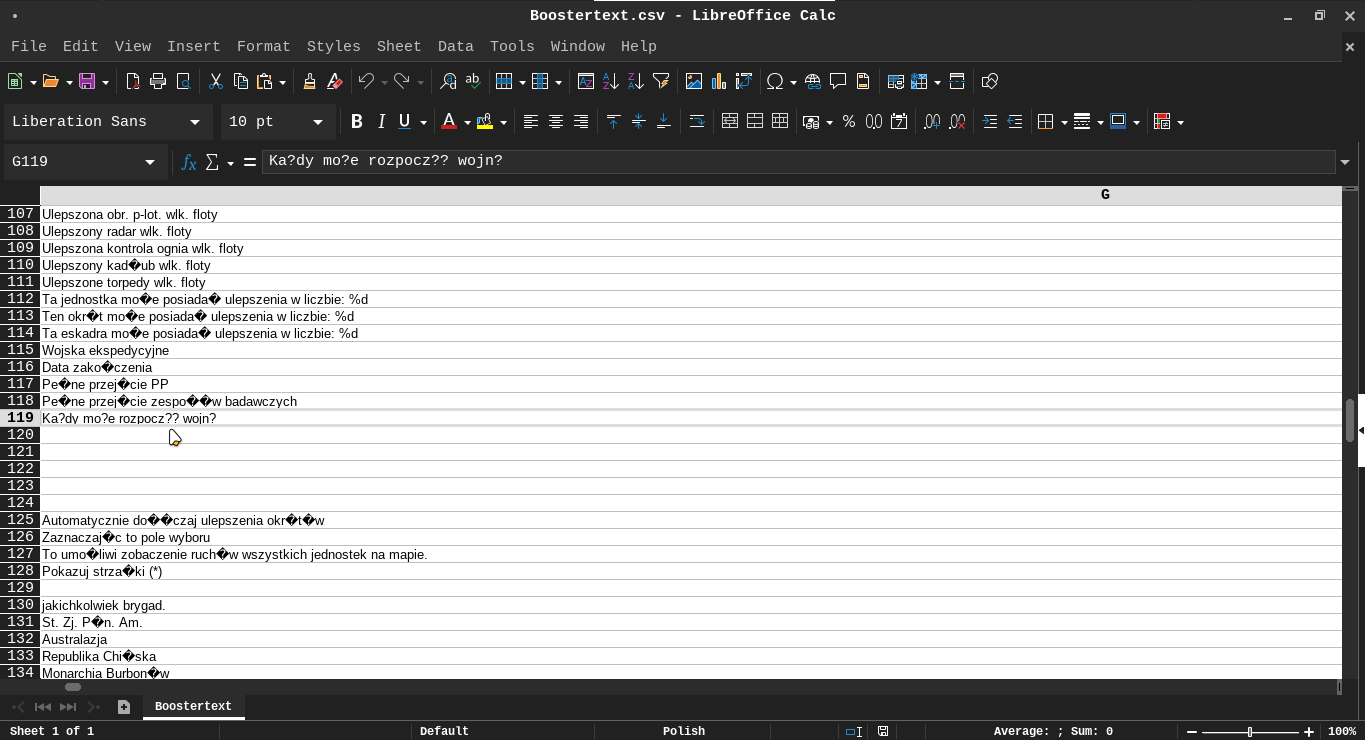
Task: Click the Polish language status field
Action: pos(684,731)
